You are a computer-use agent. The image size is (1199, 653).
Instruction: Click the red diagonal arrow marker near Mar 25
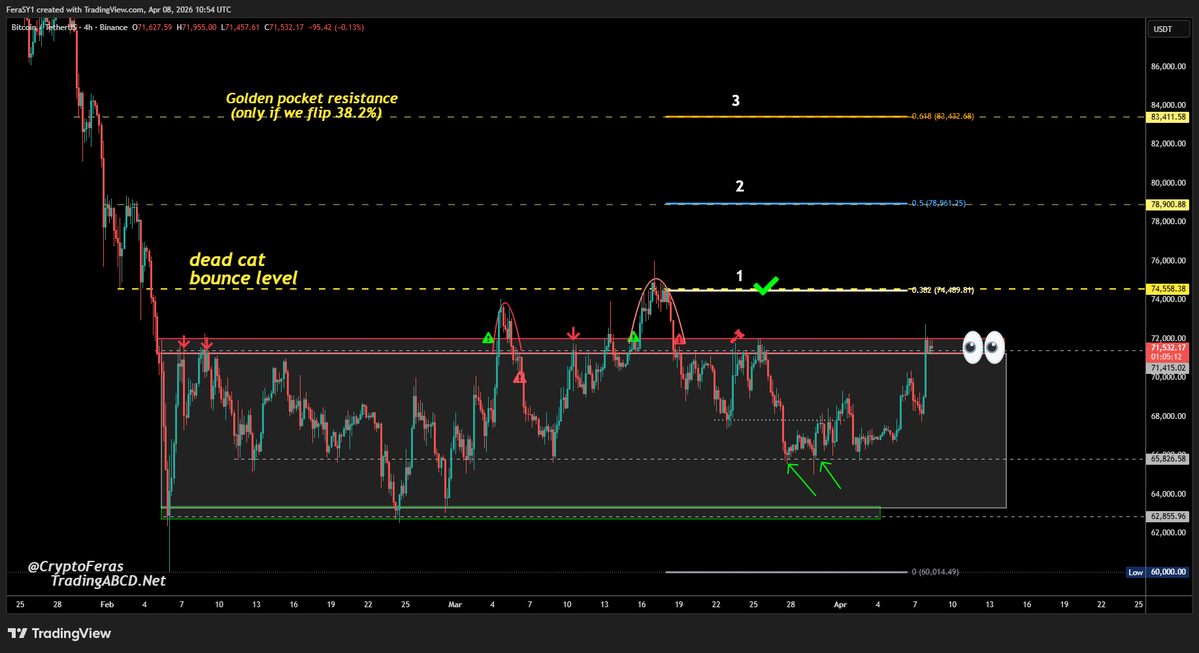pos(737,337)
